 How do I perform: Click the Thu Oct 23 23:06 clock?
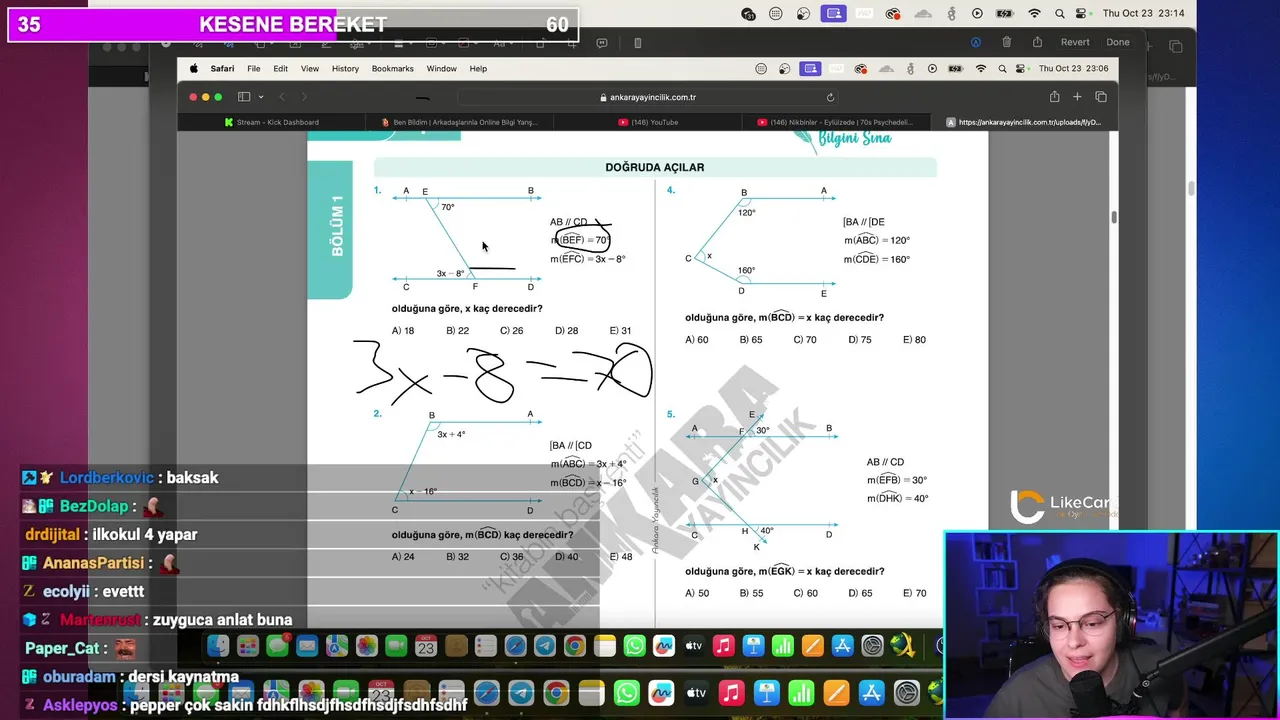tap(1073, 69)
